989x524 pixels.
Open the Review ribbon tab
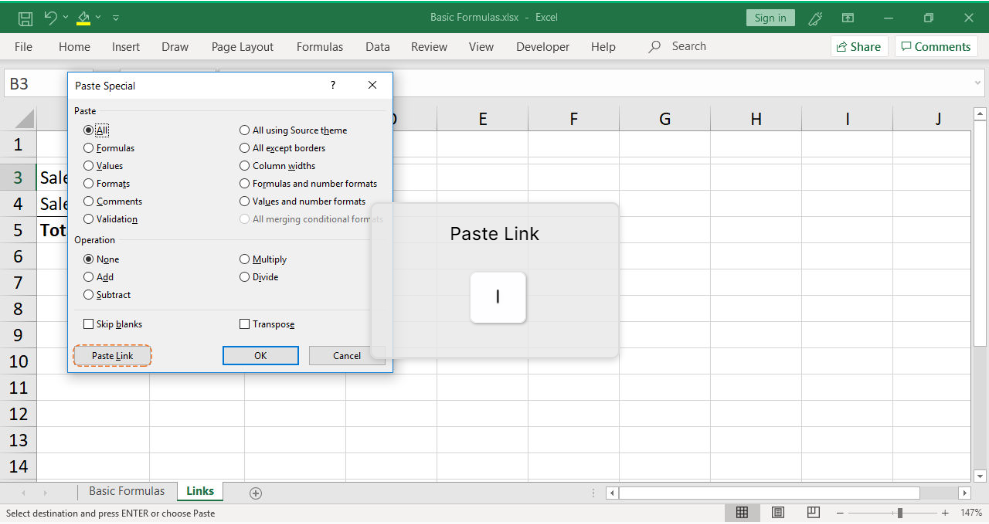point(429,47)
